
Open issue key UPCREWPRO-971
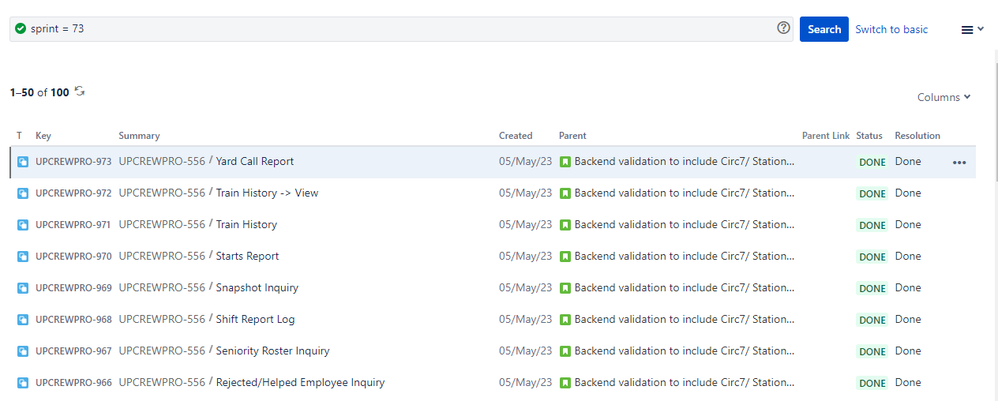point(73,225)
